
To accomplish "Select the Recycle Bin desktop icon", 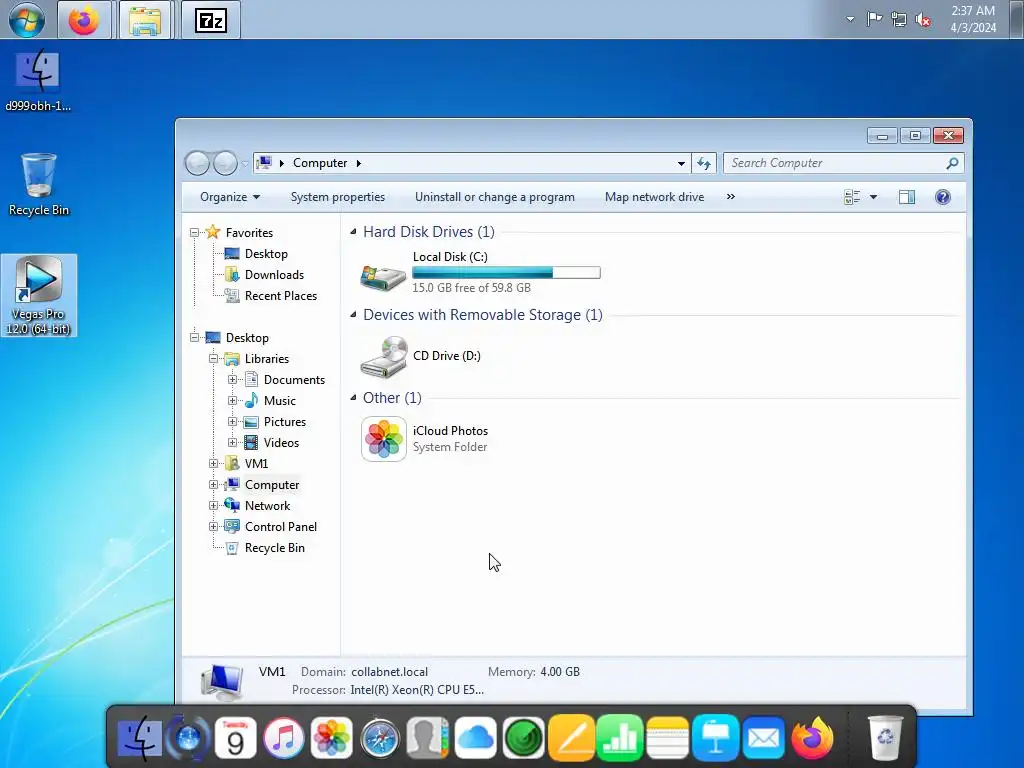I will coord(39,184).
